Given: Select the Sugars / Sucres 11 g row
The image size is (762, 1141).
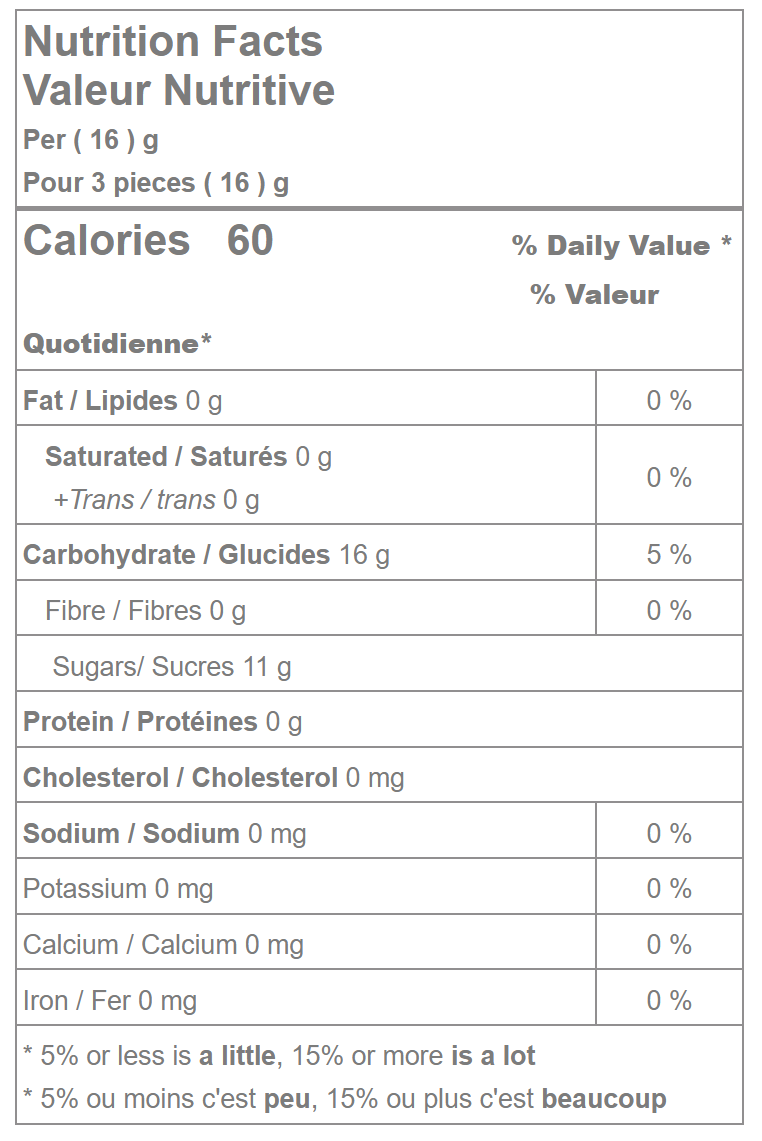Looking at the screenshot, I should pyautogui.click(x=172, y=667).
